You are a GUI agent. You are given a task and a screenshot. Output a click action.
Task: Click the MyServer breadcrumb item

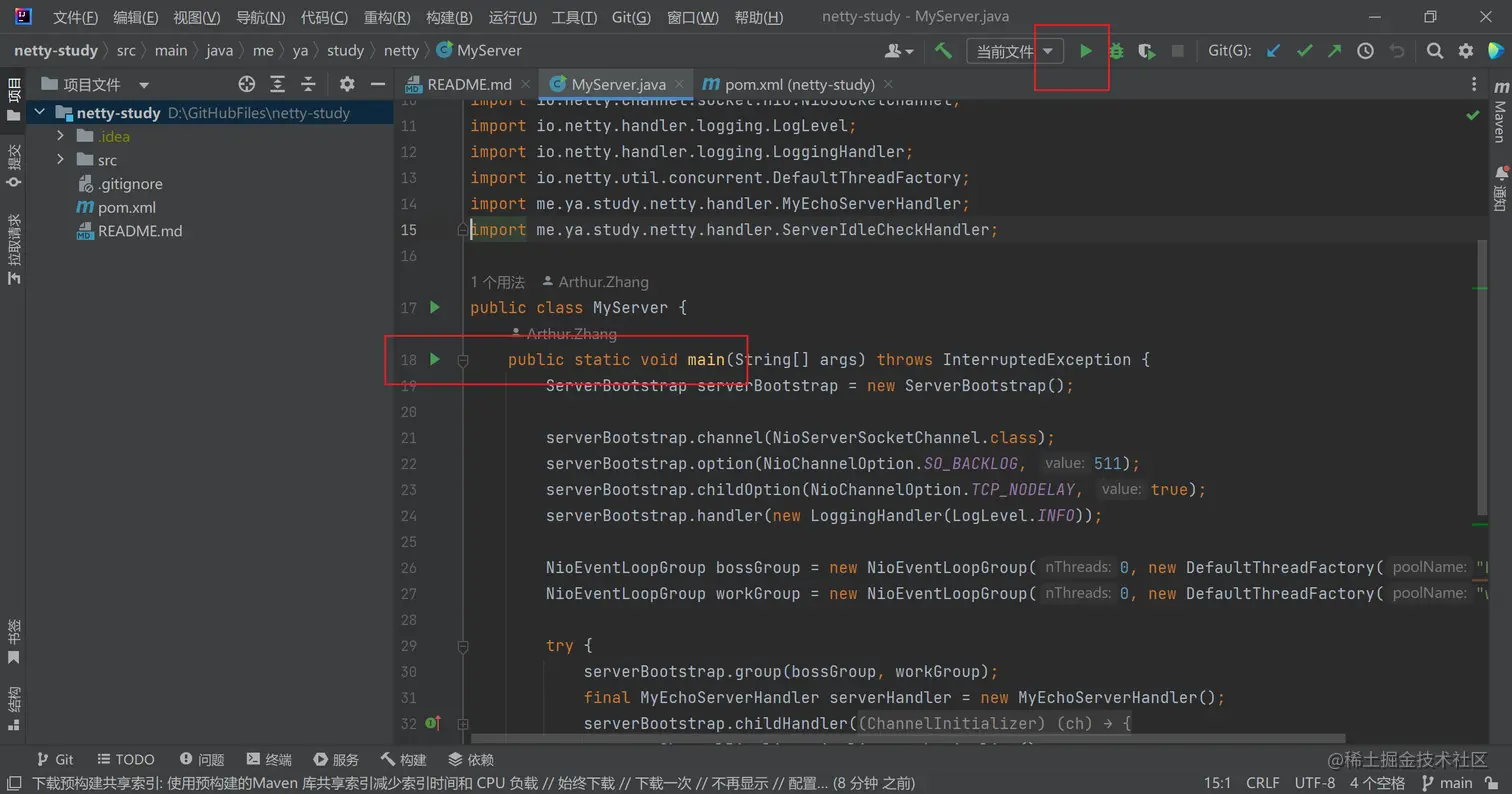pyautogui.click(x=479, y=50)
